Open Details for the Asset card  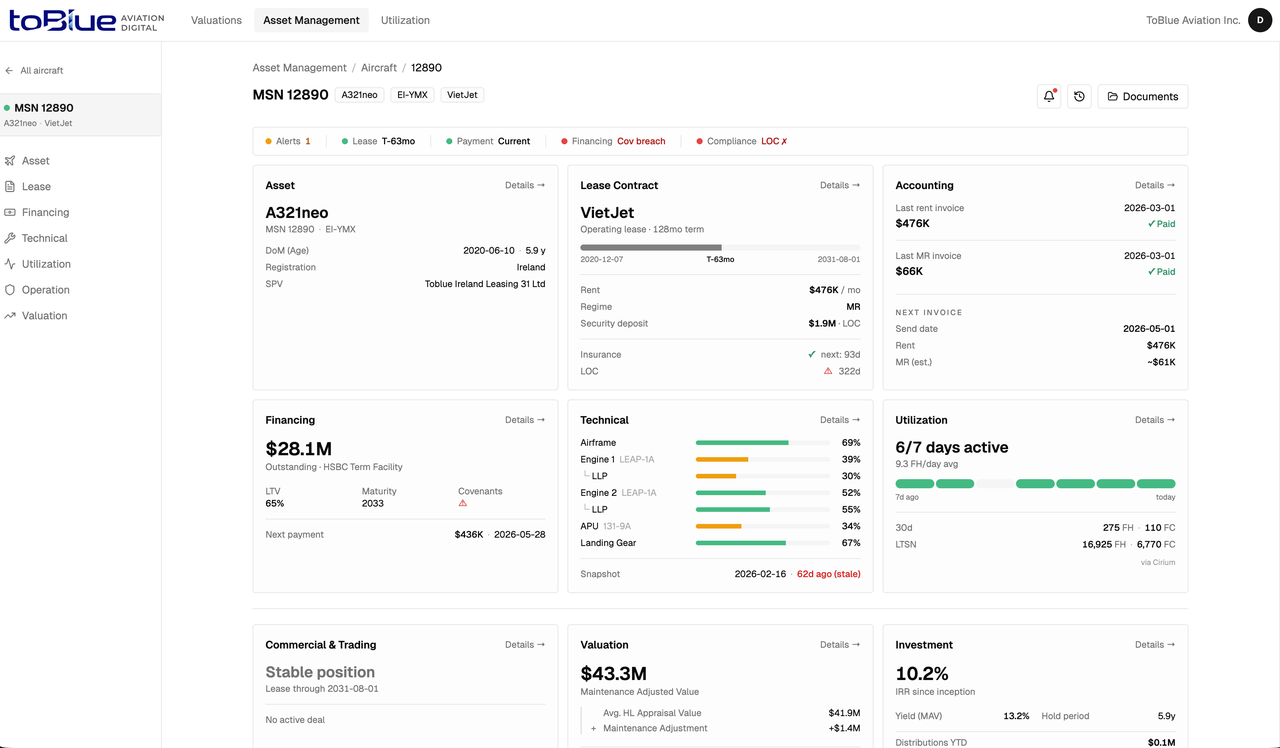pyautogui.click(x=525, y=185)
